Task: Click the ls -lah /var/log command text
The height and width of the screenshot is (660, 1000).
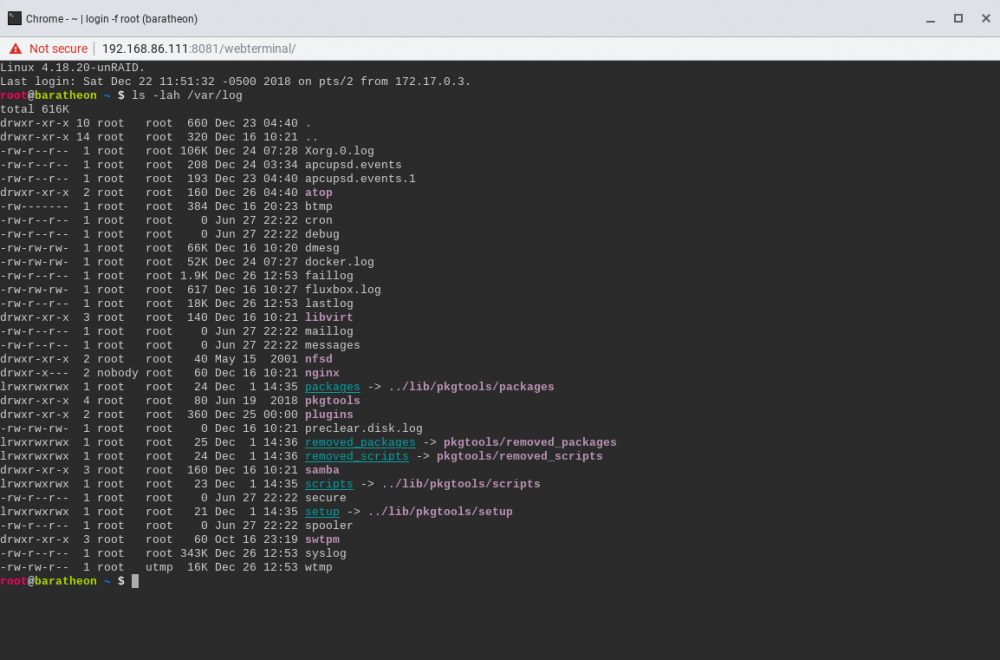Action: tap(187, 96)
